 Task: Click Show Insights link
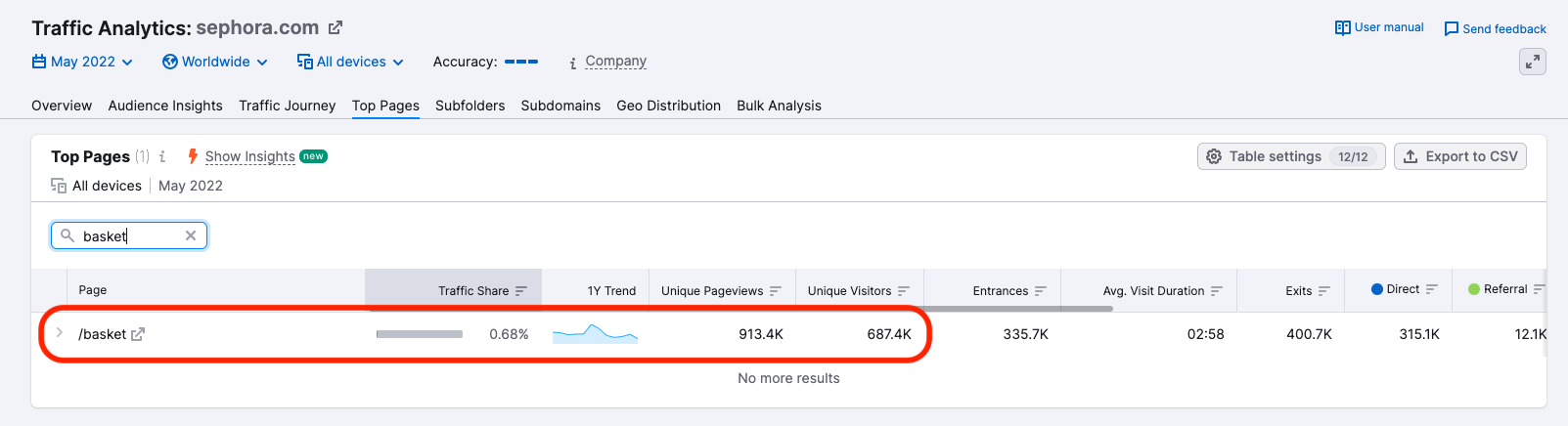(x=249, y=156)
